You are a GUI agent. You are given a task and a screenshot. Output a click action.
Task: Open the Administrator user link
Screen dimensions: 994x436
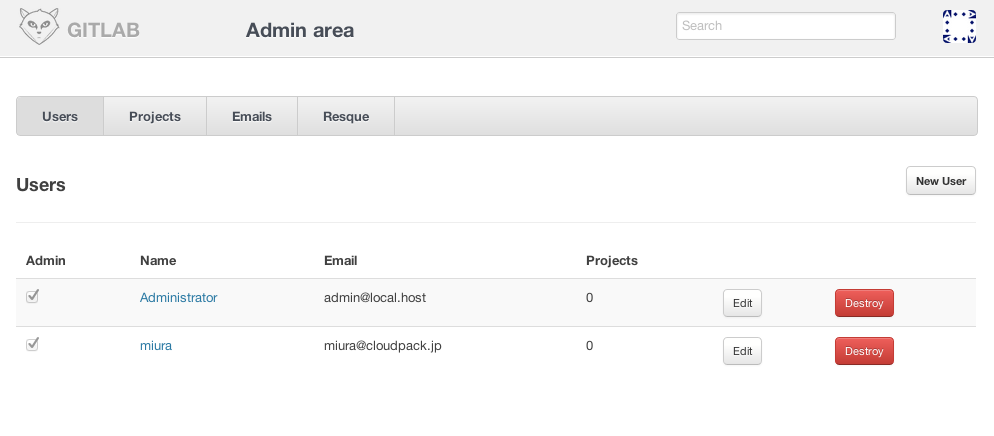[178, 298]
